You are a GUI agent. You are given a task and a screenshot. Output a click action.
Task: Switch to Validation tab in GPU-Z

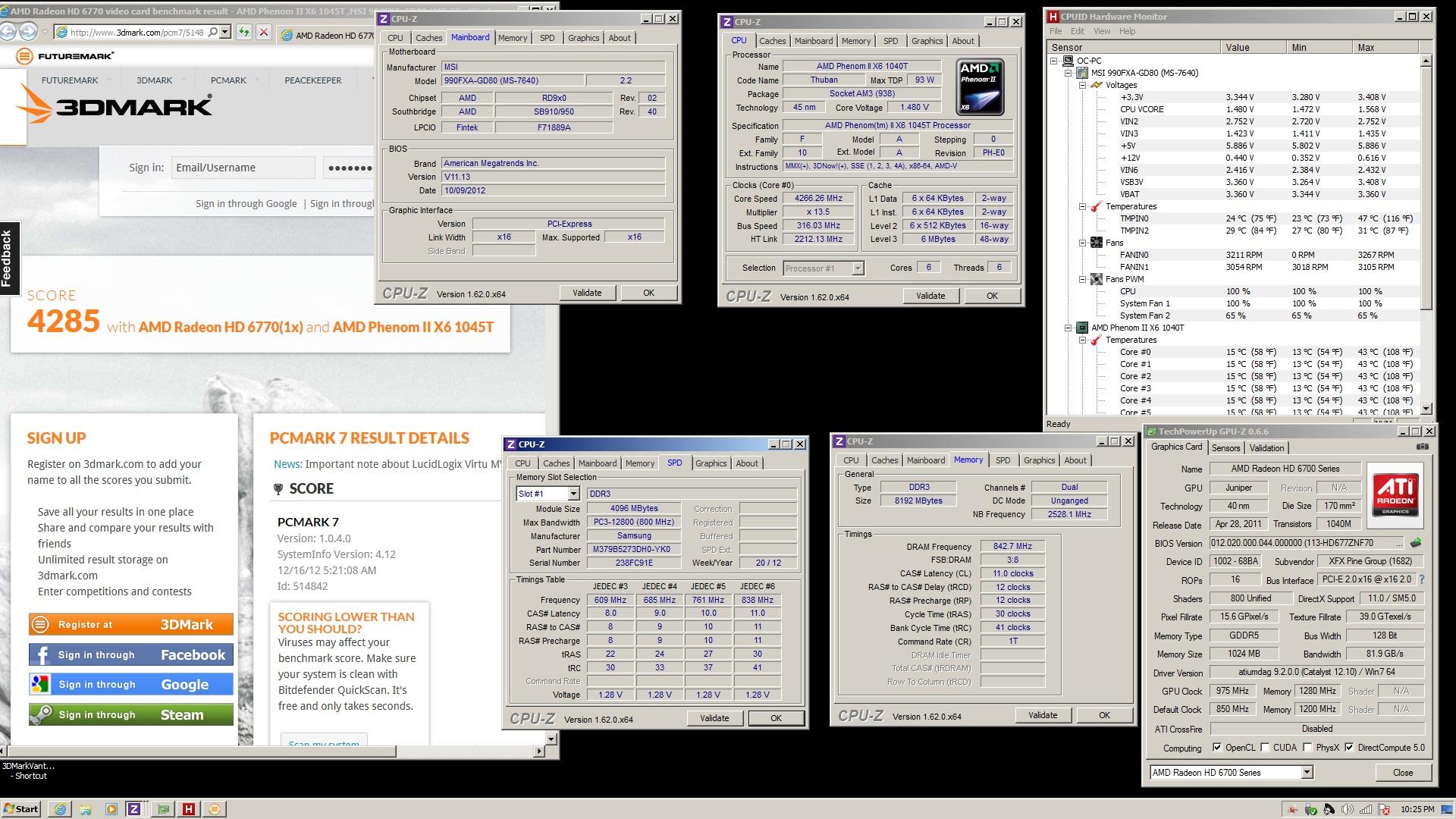pyautogui.click(x=1266, y=448)
